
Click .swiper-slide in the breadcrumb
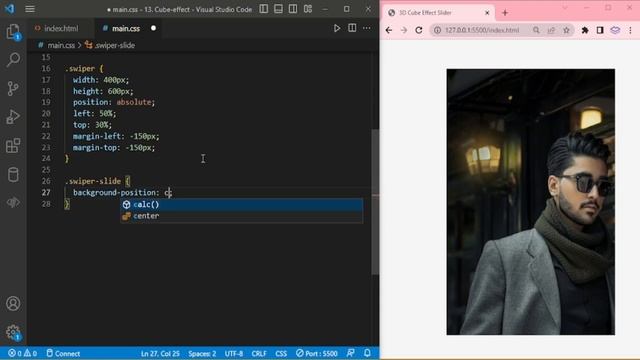(115, 45)
